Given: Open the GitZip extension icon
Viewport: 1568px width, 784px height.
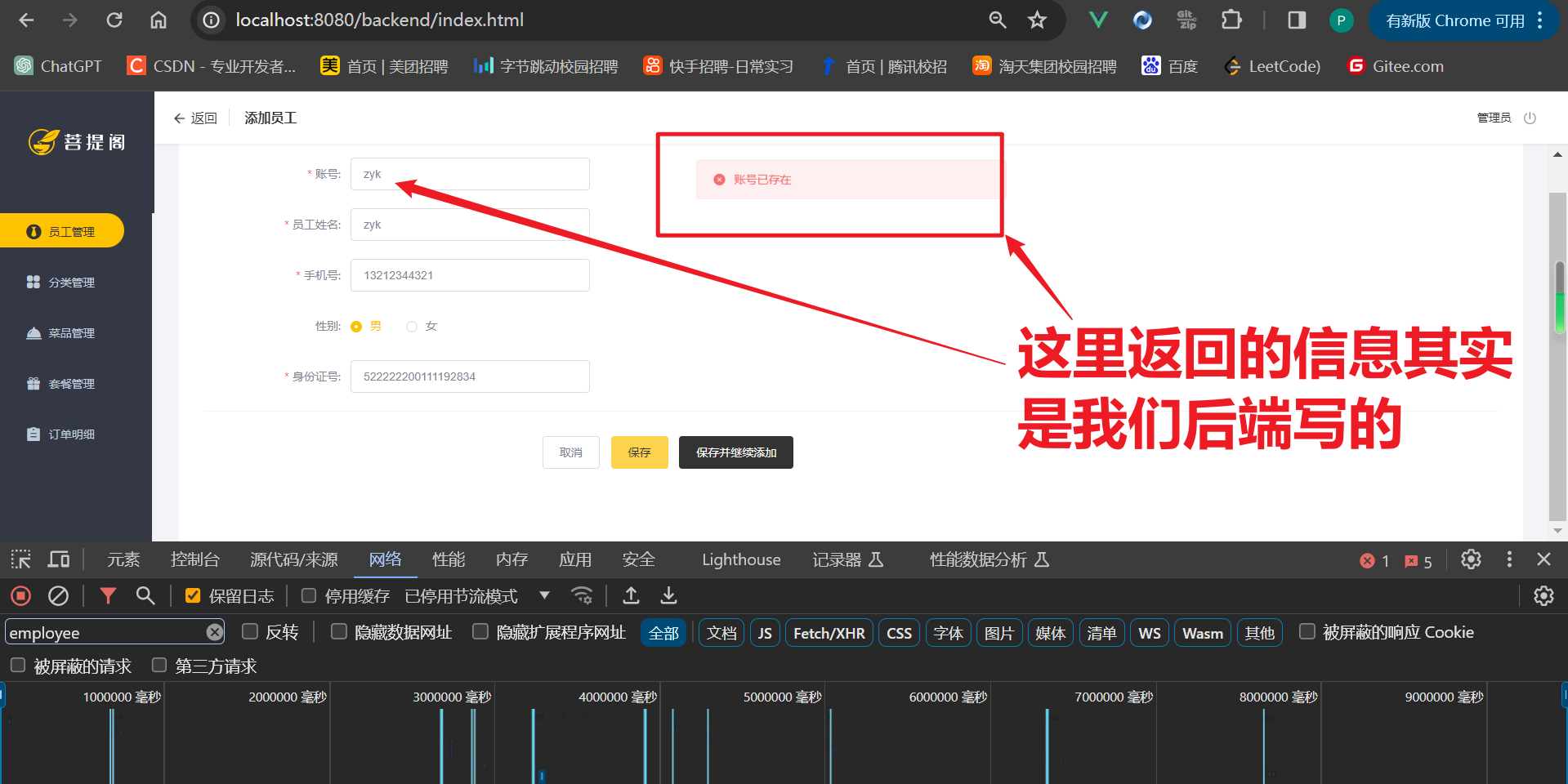Looking at the screenshot, I should pyautogui.click(x=1186, y=20).
